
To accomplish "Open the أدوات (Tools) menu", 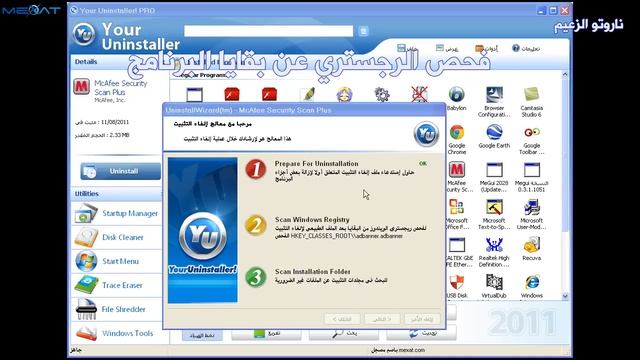I will click(486, 48).
